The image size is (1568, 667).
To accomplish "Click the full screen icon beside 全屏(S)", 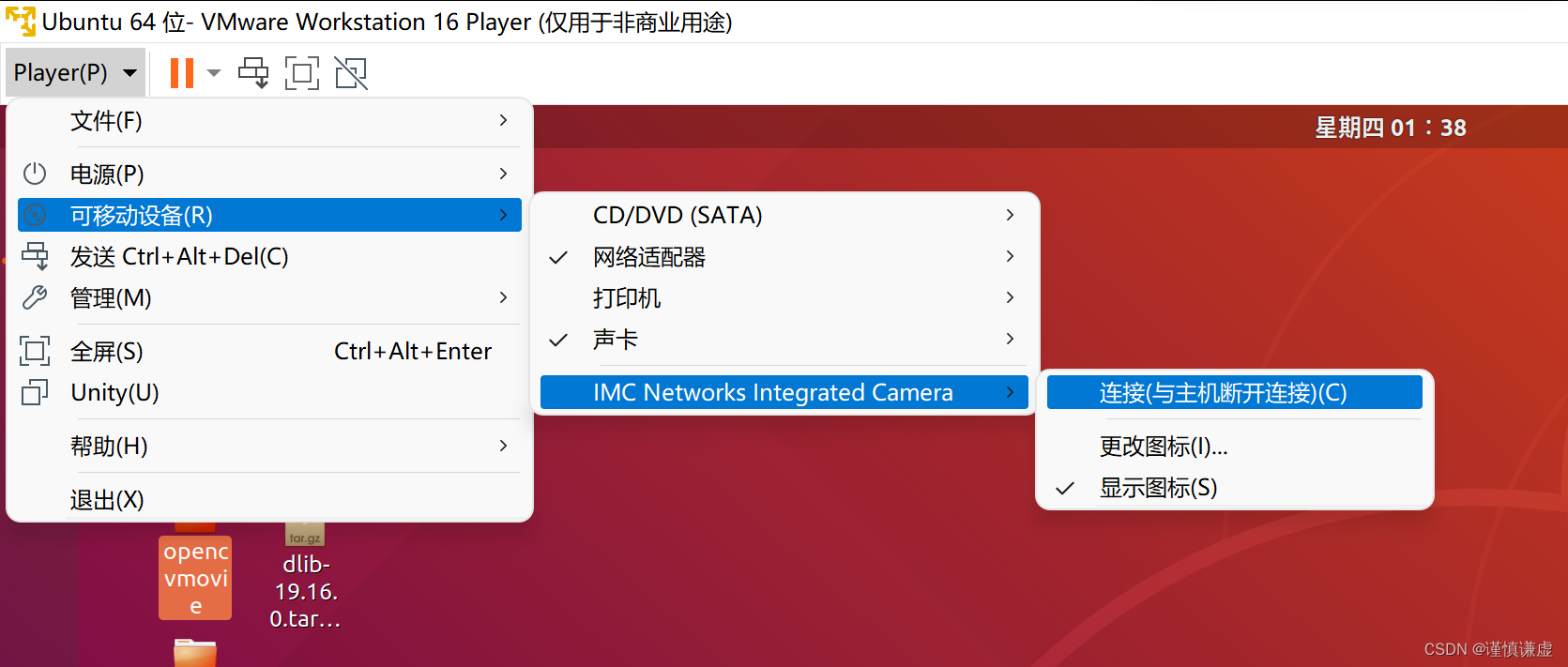I will coord(35,351).
